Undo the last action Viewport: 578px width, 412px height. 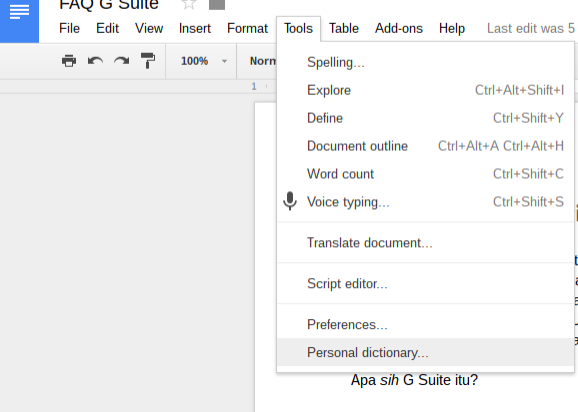[95, 61]
